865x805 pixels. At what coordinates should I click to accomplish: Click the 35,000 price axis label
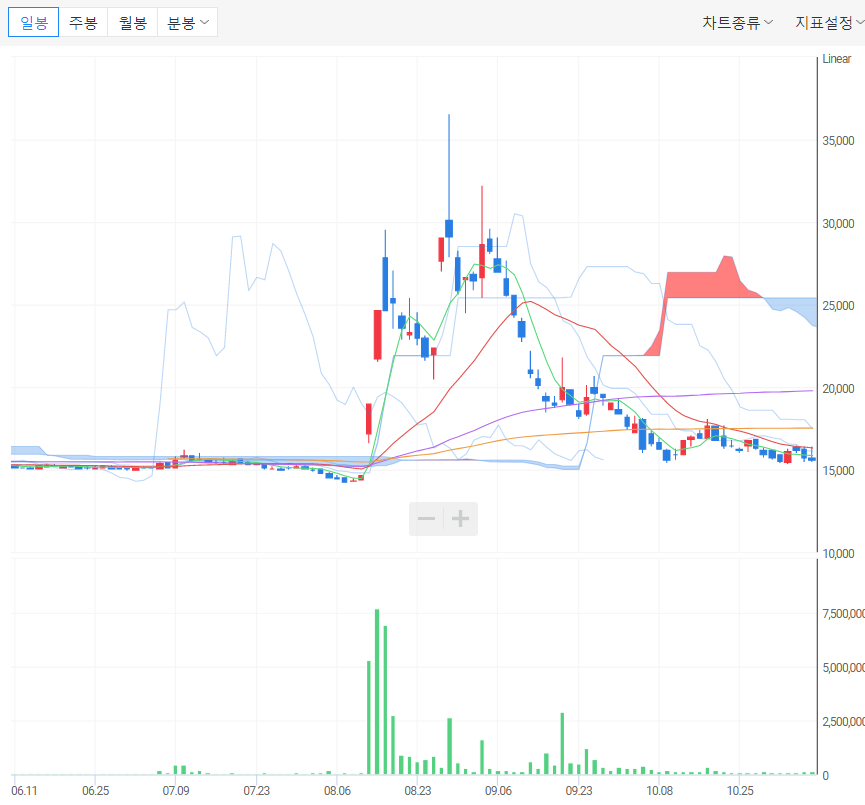[x=838, y=141]
